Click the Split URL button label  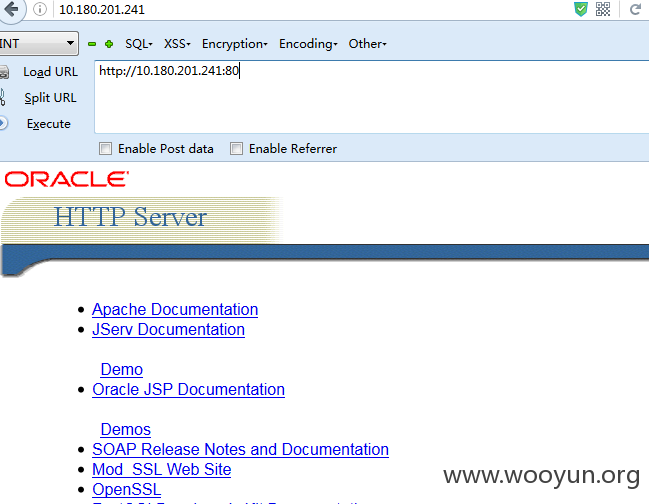point(50,98)
